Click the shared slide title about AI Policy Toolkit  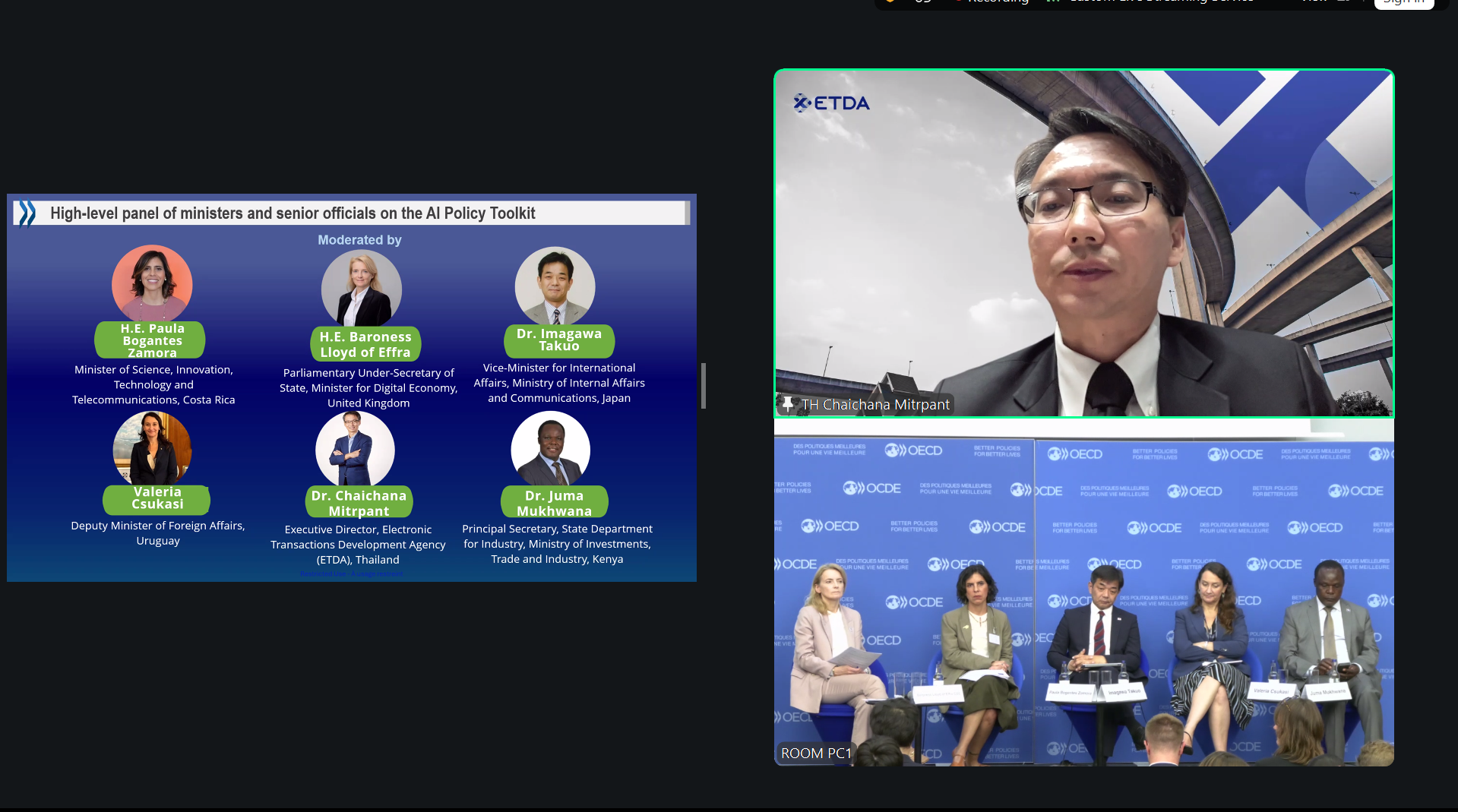[x=293, y=213]
